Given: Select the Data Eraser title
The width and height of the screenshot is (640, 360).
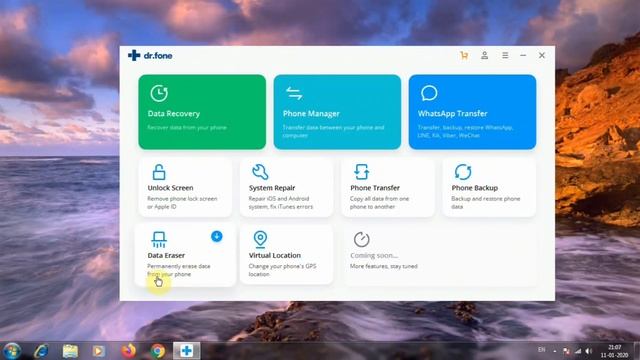Looking at the screenshot, I should point(166,255).
